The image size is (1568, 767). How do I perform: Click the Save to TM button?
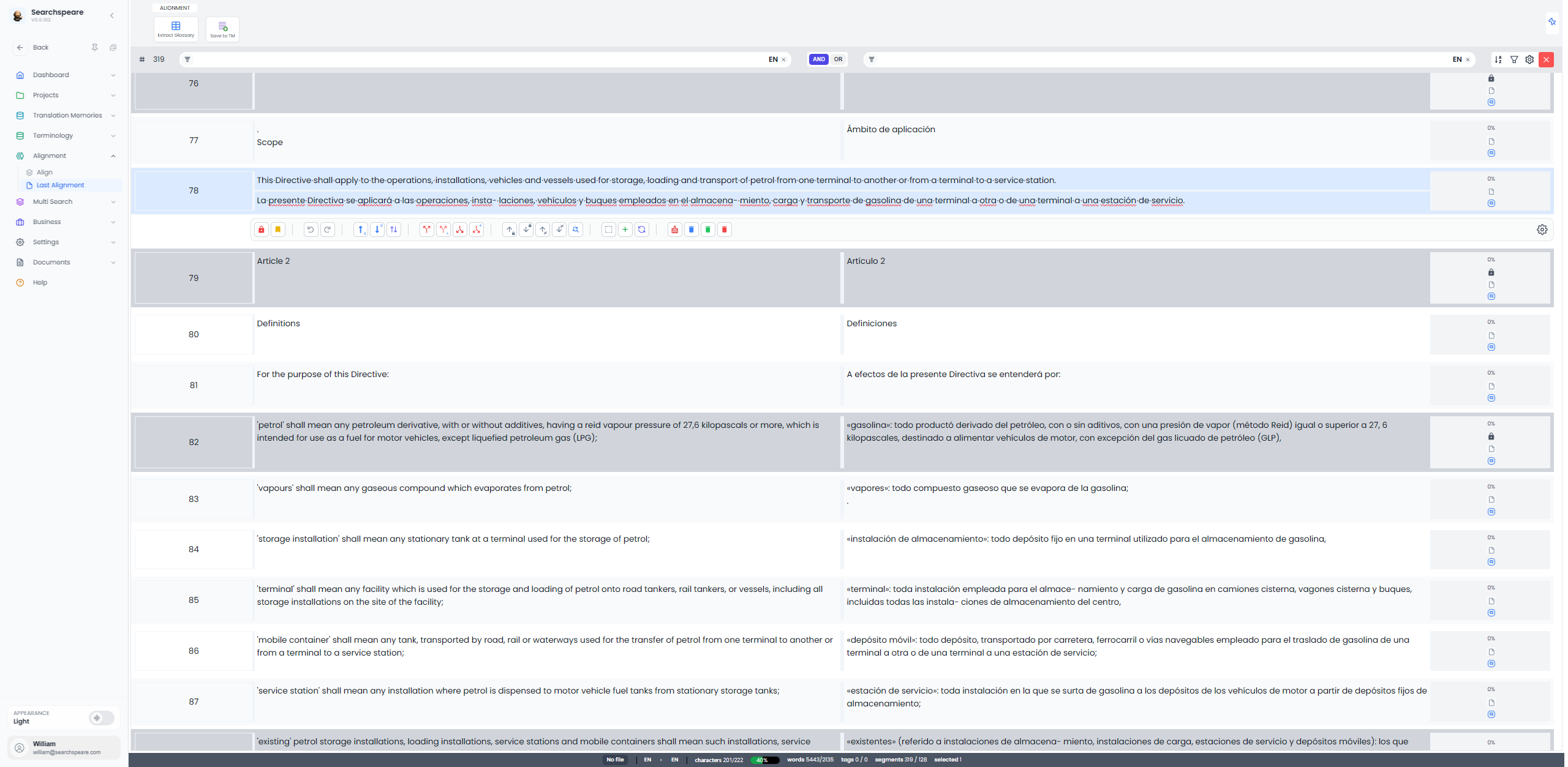coord(222,29)
